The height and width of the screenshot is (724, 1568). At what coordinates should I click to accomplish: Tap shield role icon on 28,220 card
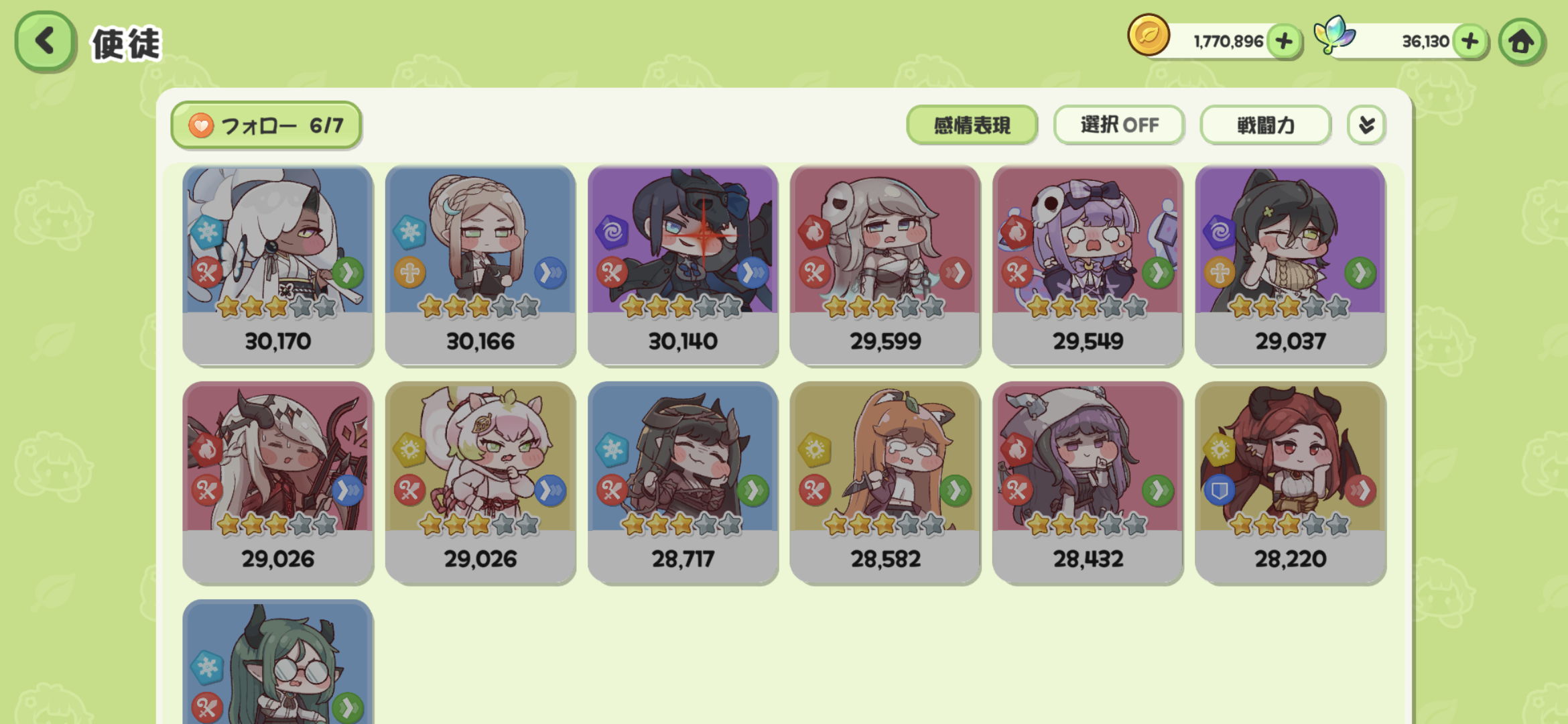(1219, 491)
